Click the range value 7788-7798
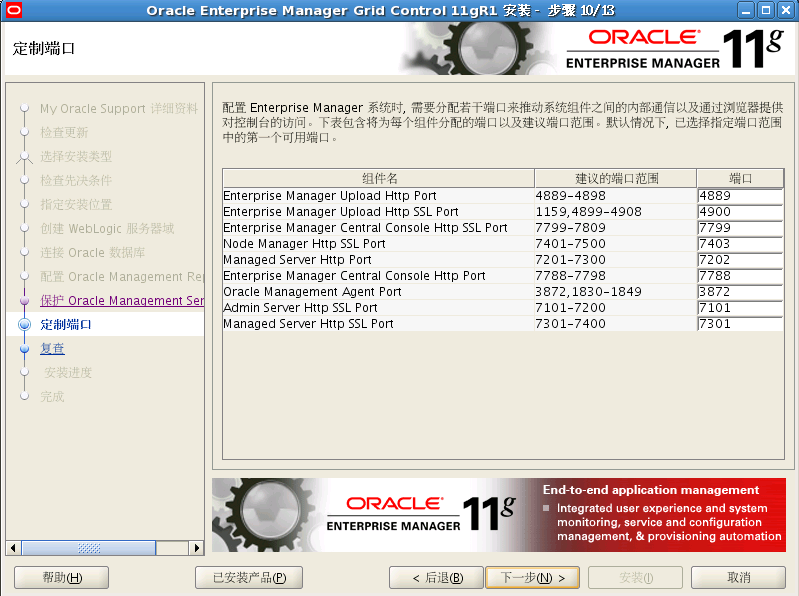Viewport: 799px width, 596px height. (x=570, y=276)
